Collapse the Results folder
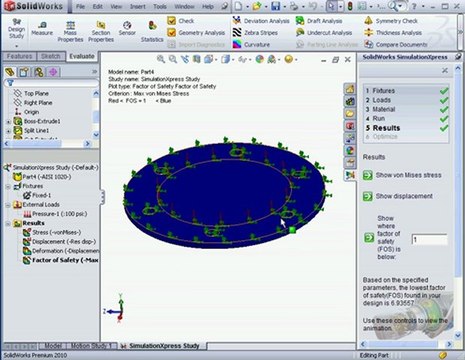 pos(8,224)
